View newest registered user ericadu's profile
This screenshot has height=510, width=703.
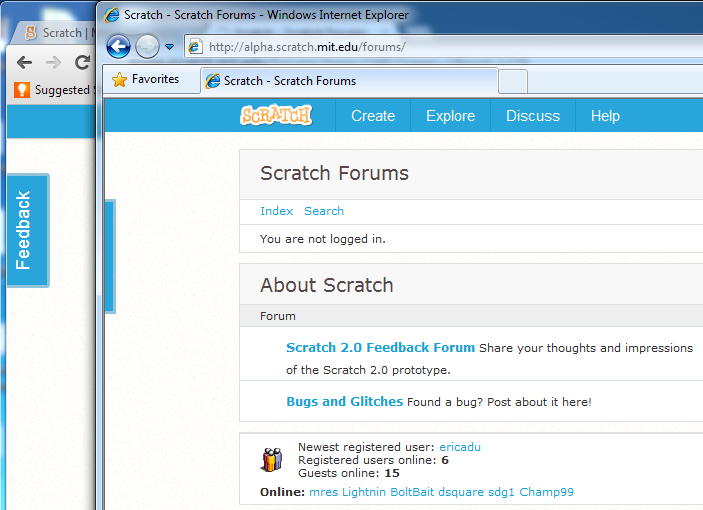(x=460, y=447)
